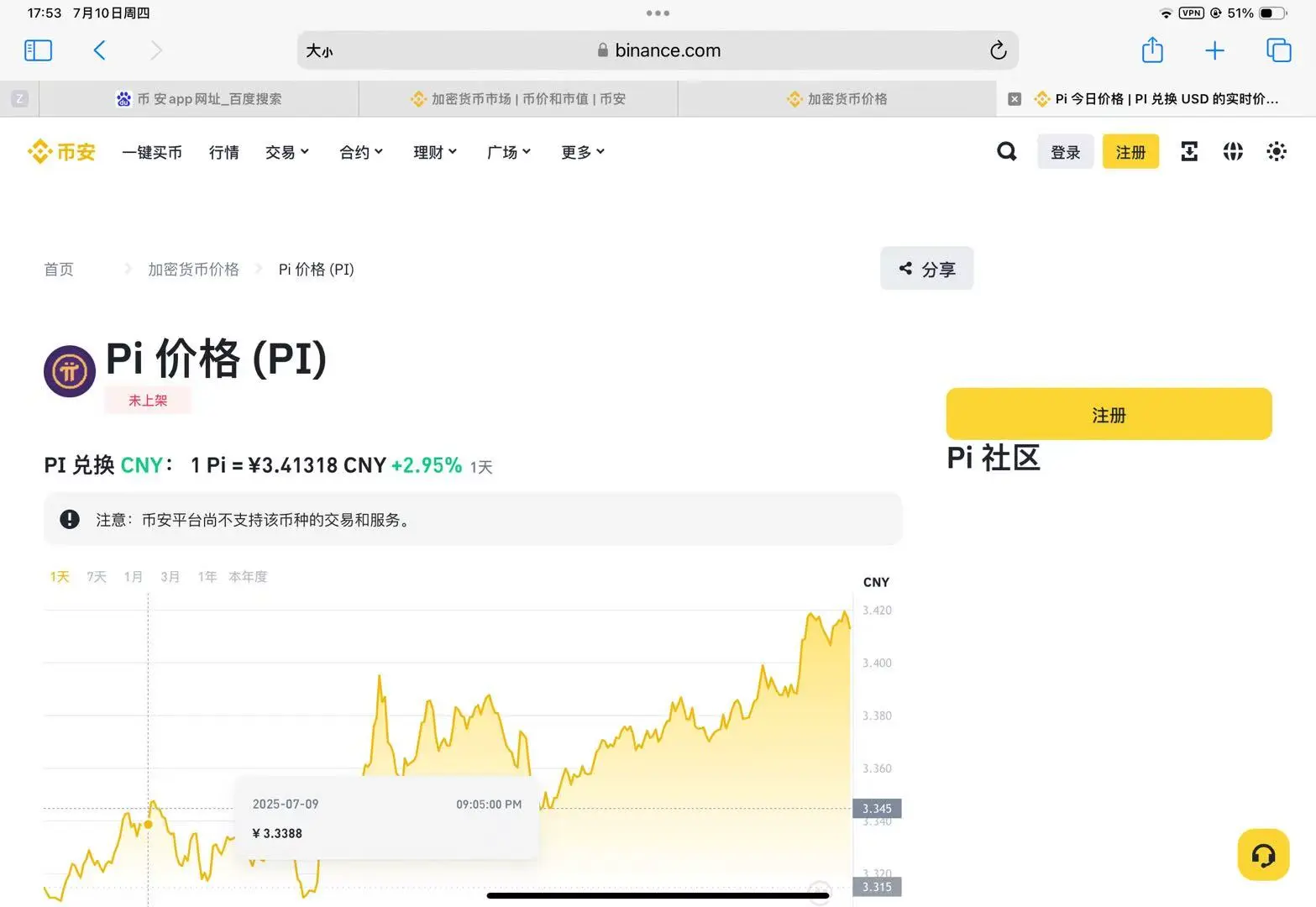The image size is (1316, 907).
Task: Select the 1年 chart range
Action: click(207, 577)
